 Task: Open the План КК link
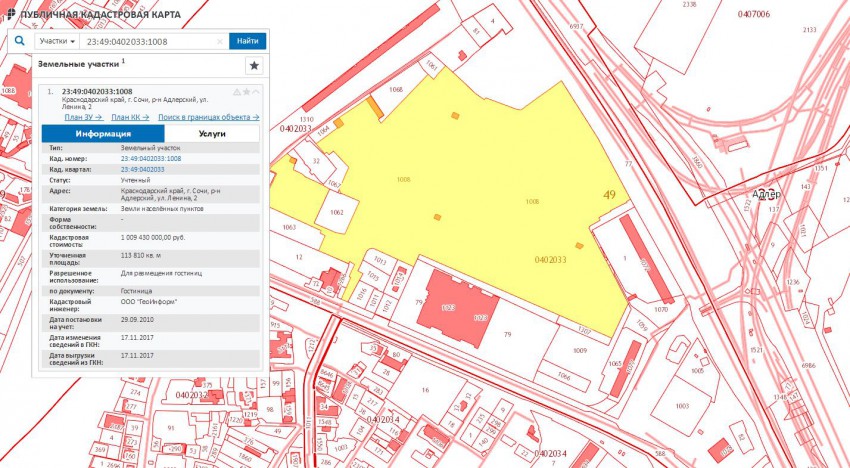(130, 117)
